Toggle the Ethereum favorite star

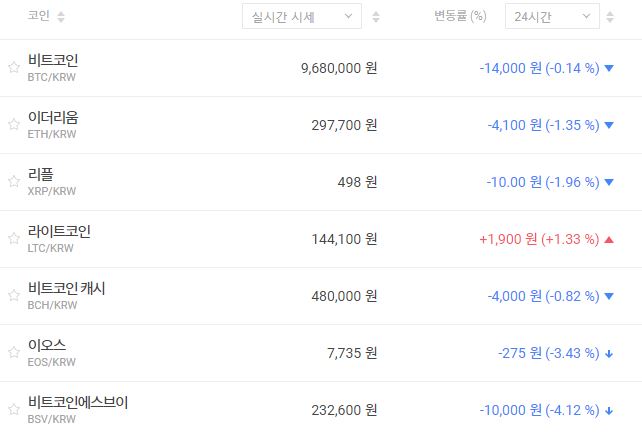pos(14,125)
